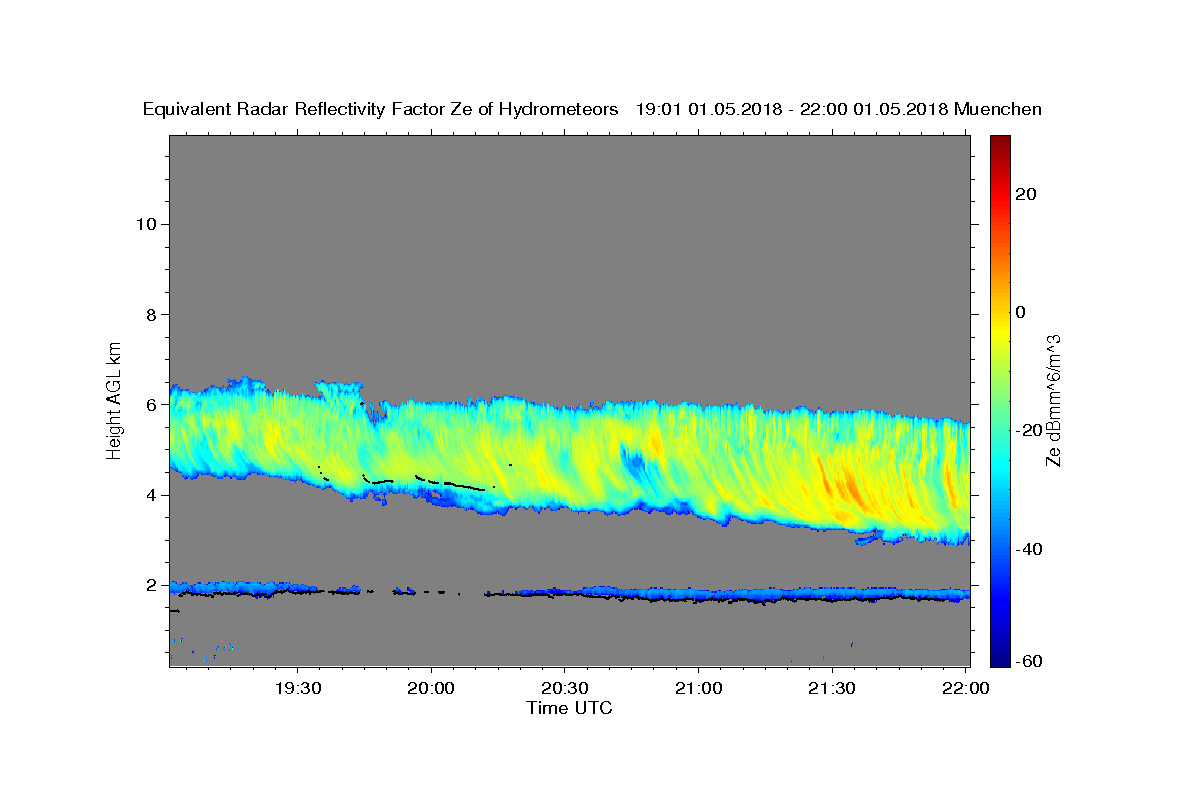Click the 20:00 time axis label
The height and width of the screenshot is (800, 1200).
click(x=432, y=689)
